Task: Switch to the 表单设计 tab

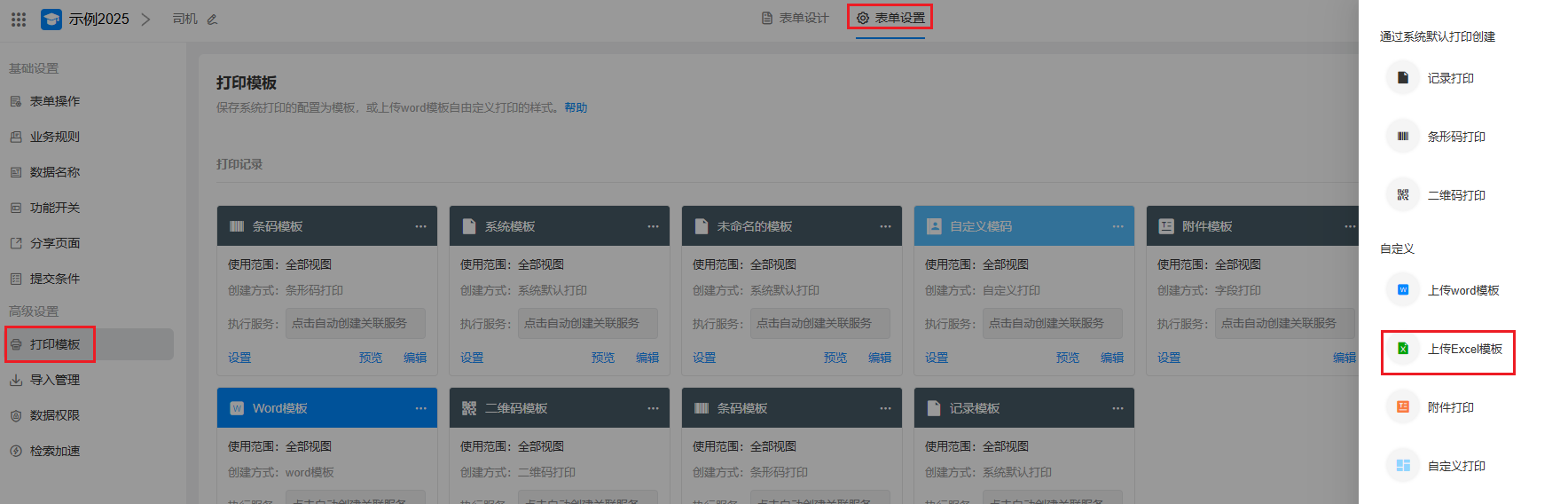Action: [x=795, y=18]
